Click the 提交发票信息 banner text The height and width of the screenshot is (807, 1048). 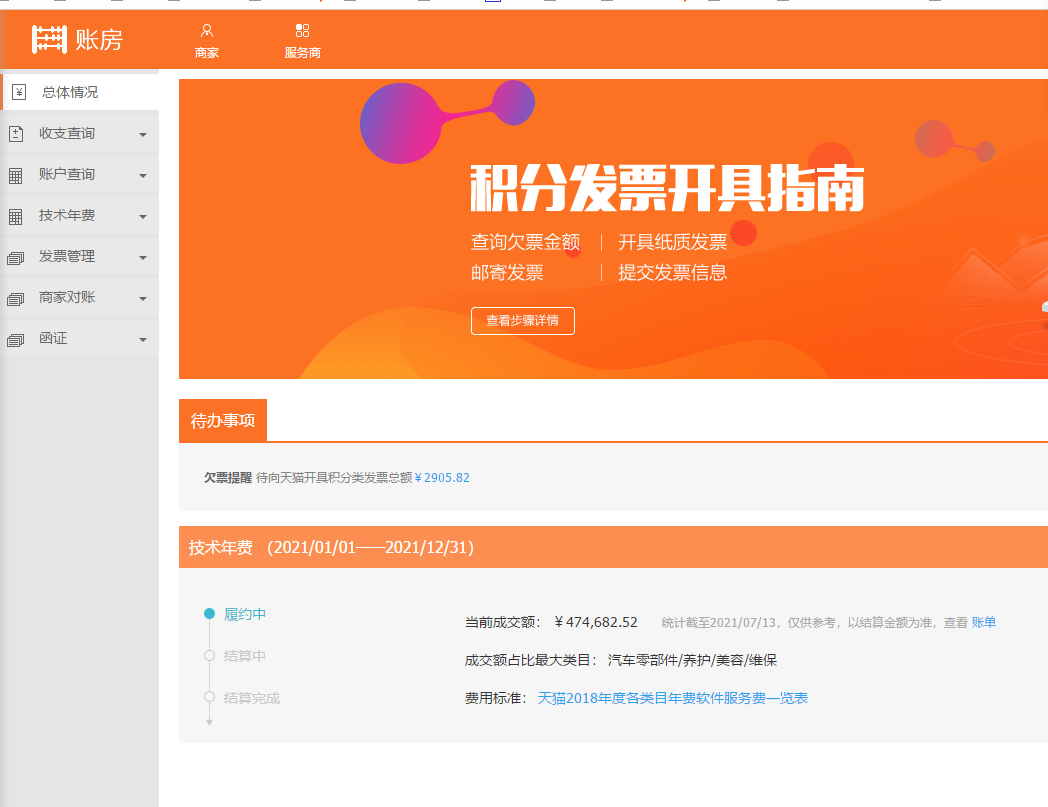pos(672,273)
